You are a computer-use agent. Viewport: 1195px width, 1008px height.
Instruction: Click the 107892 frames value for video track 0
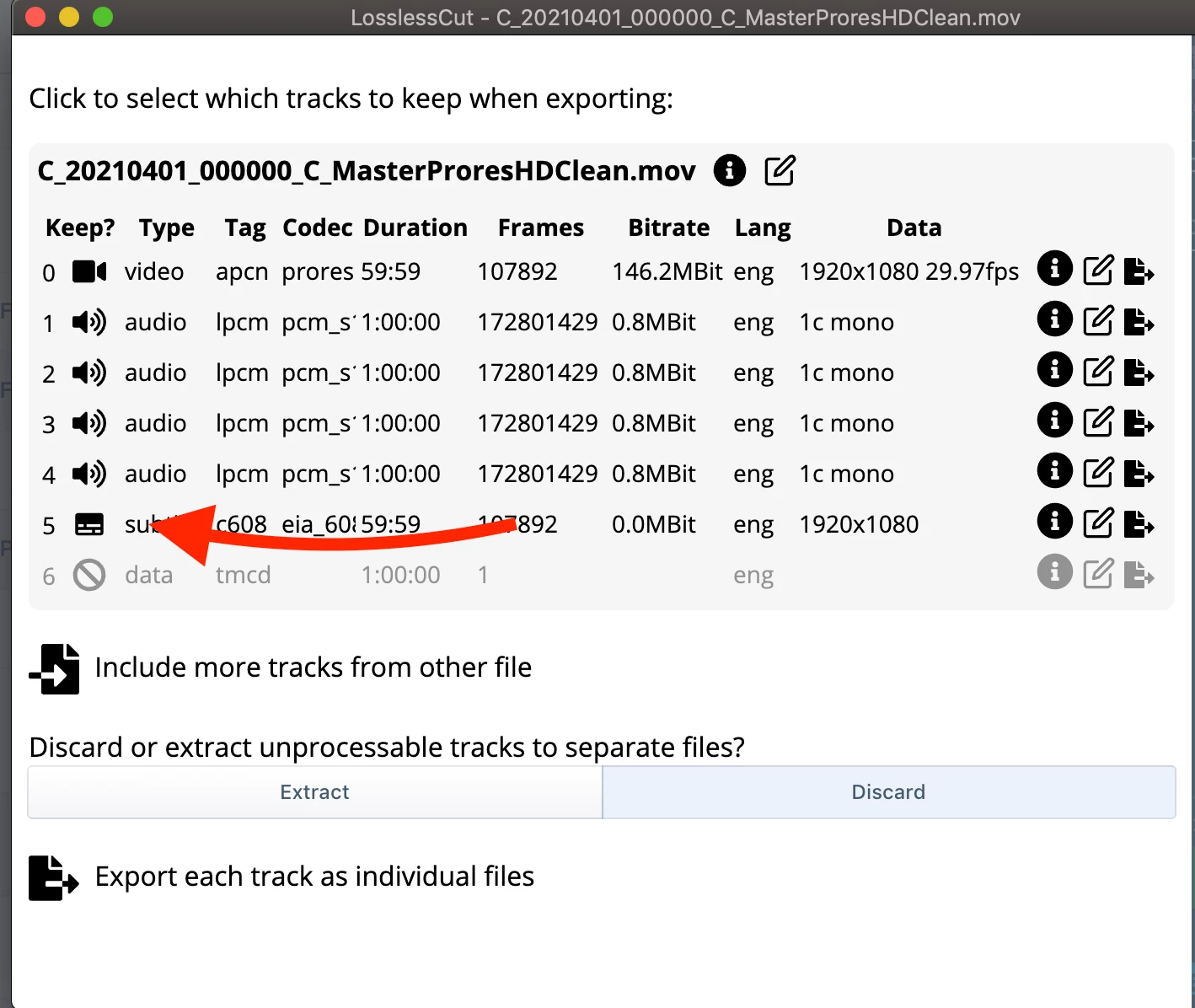click(517, 271)
